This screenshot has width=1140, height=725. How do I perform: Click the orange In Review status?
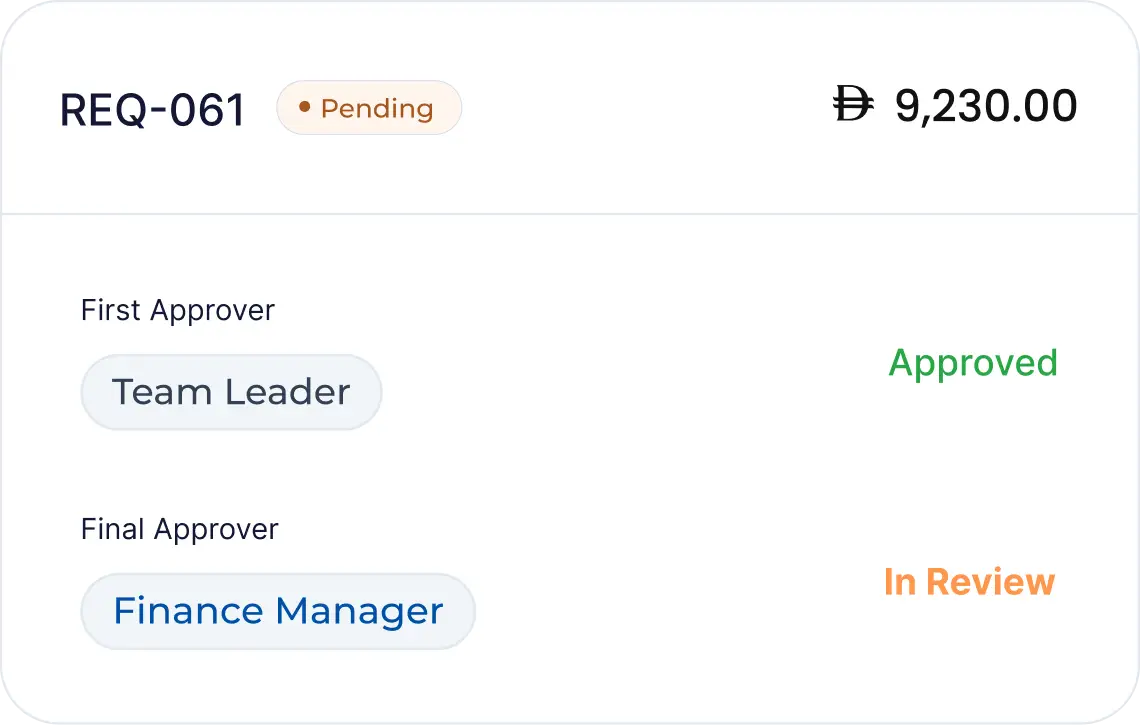968,581
